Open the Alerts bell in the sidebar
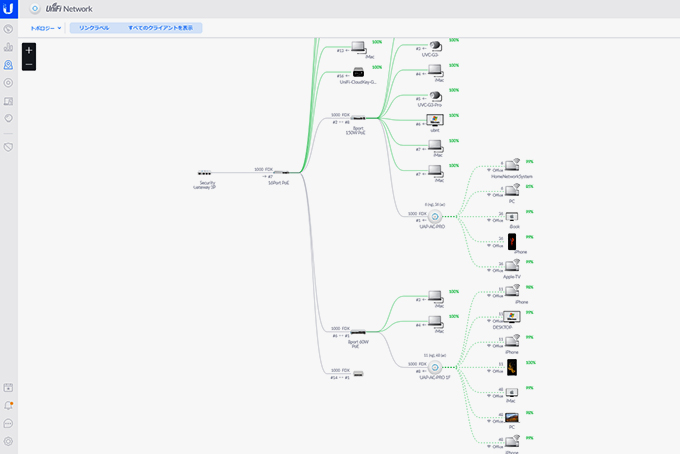Screen dimensions: 680x454 (x=8, y=405)
